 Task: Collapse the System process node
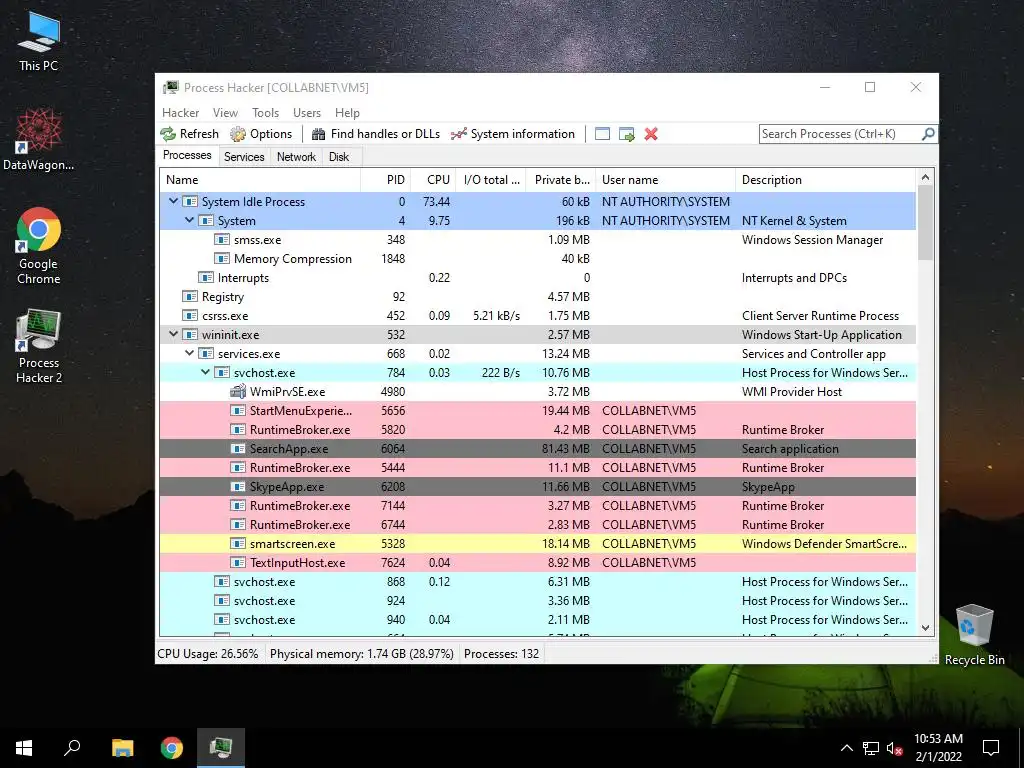(x=189, y=220)
